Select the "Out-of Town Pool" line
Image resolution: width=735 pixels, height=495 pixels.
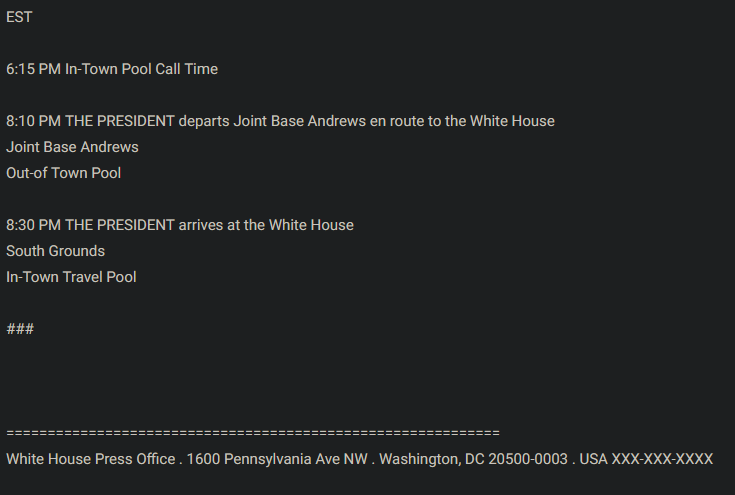63,173
